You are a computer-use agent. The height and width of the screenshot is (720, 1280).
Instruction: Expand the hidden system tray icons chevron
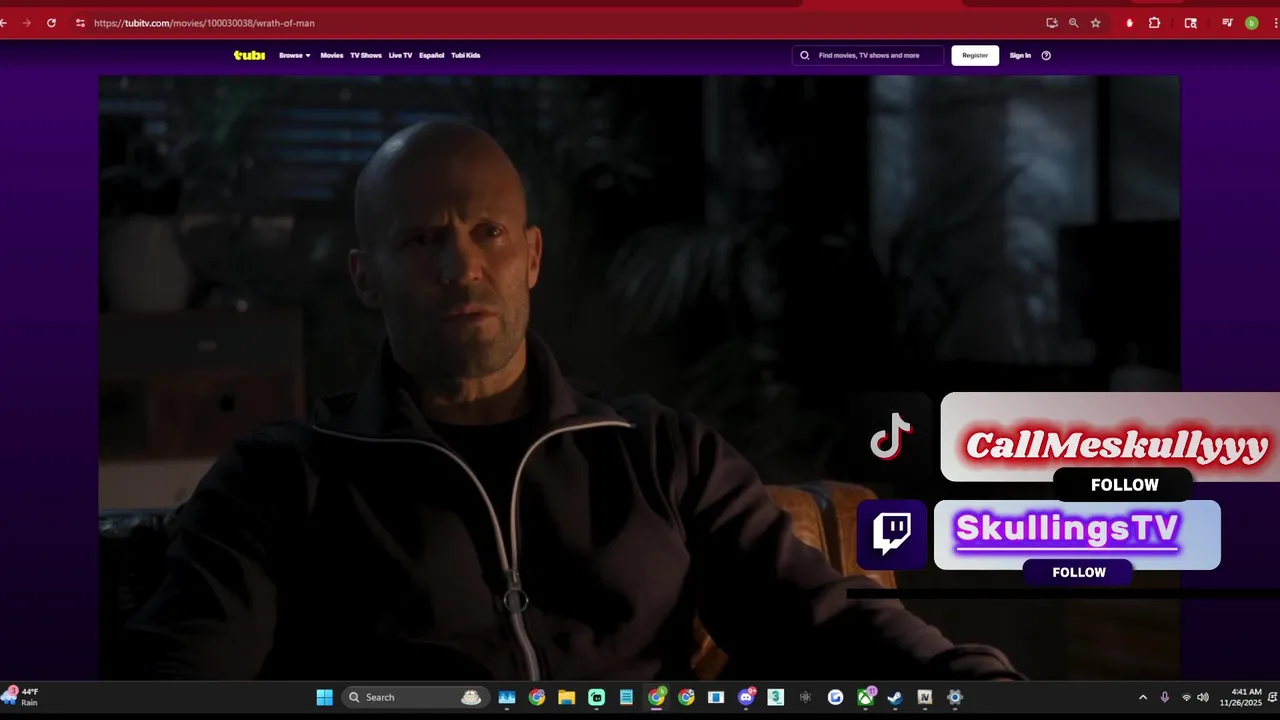[x=1143, y=697]
